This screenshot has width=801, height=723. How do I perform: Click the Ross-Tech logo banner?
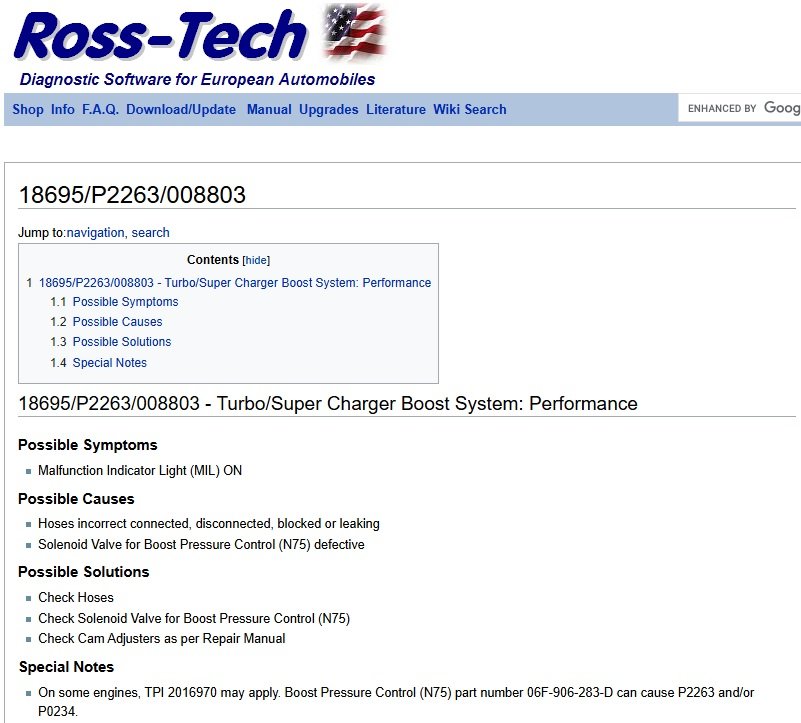[x=160, y=36]
